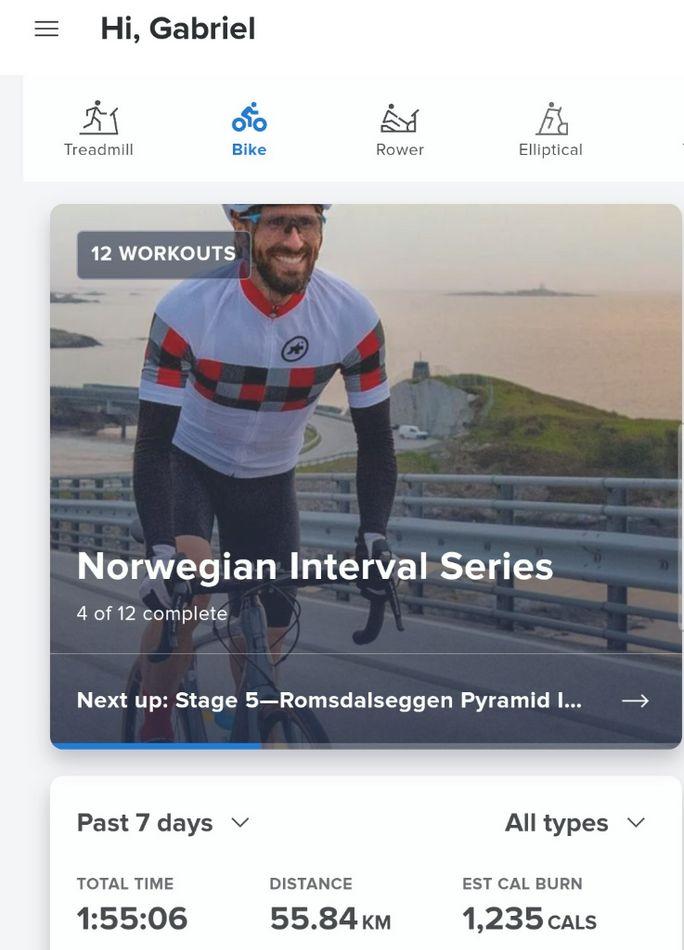The image size is (684, 950).
Task: Switch to the Elliptical tab label
Action: coord(550,150)
